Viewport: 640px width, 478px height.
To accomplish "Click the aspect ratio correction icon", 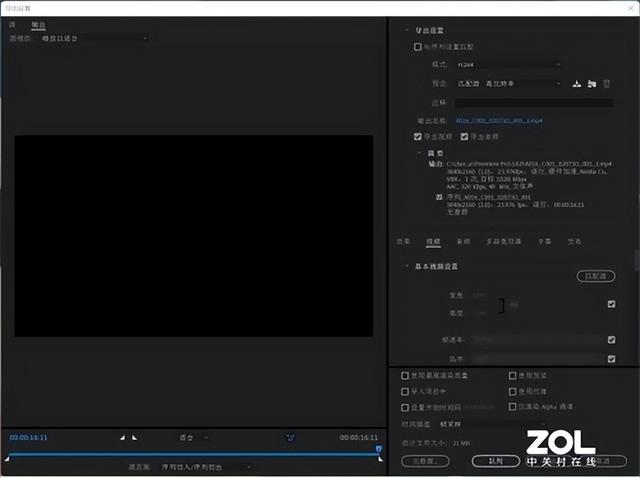I will pyautogui.click(x=290, y=438).
